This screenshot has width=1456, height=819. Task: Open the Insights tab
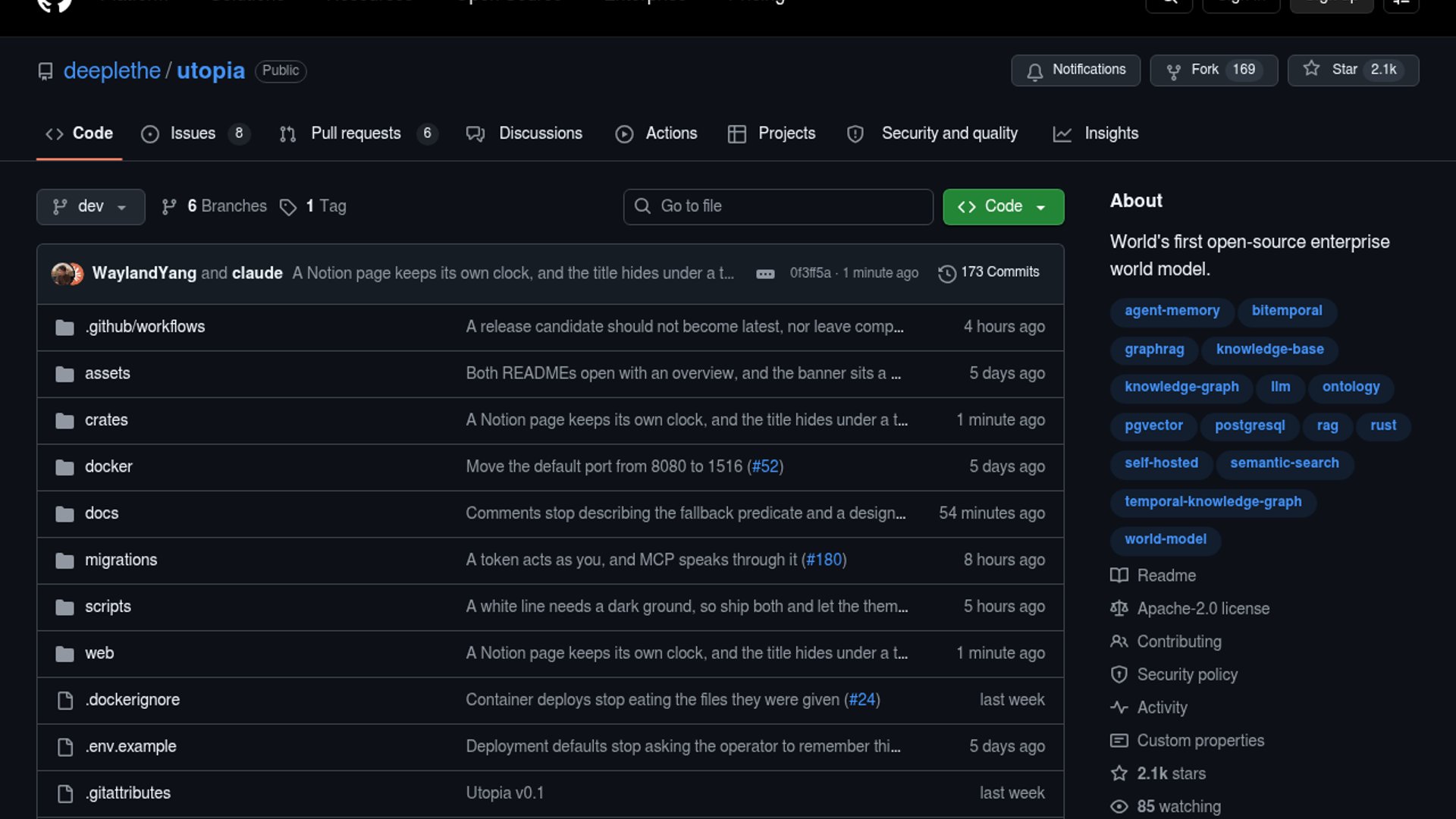(1096, 133)
